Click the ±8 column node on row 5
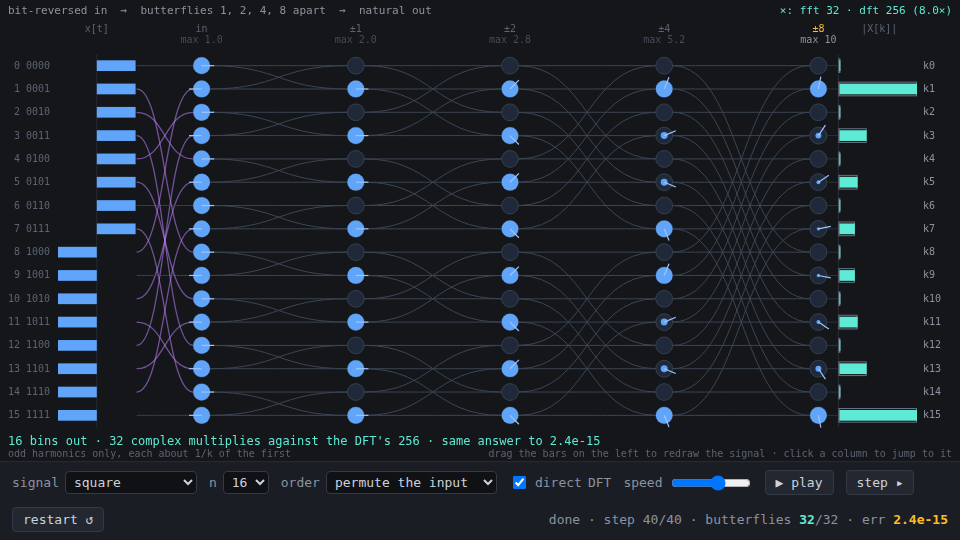 point(819,182)
